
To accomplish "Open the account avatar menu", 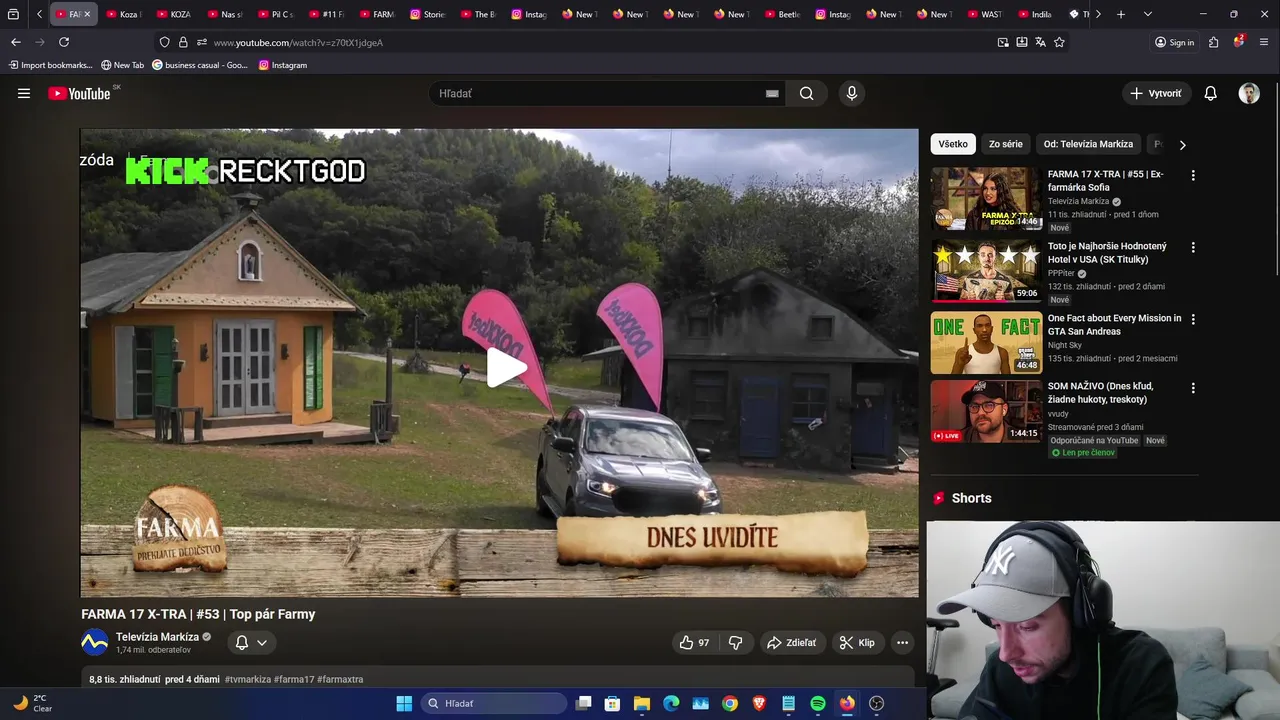I will pos(1249,93).
